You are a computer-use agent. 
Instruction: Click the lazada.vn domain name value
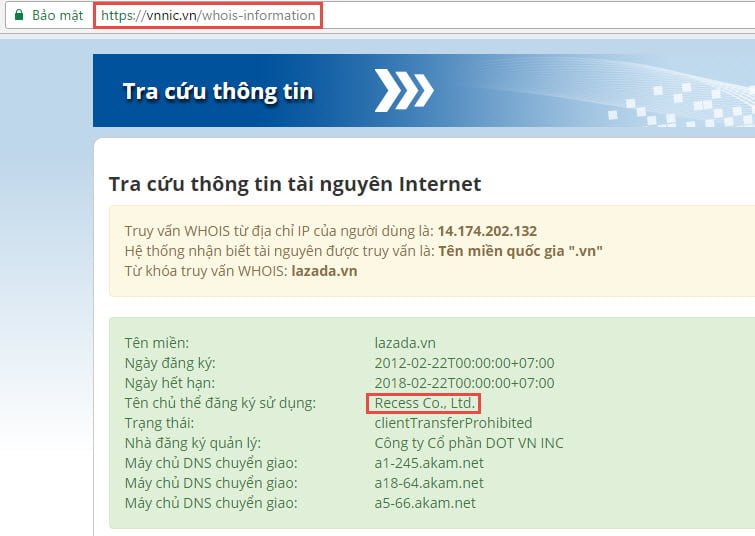[405, 343]
